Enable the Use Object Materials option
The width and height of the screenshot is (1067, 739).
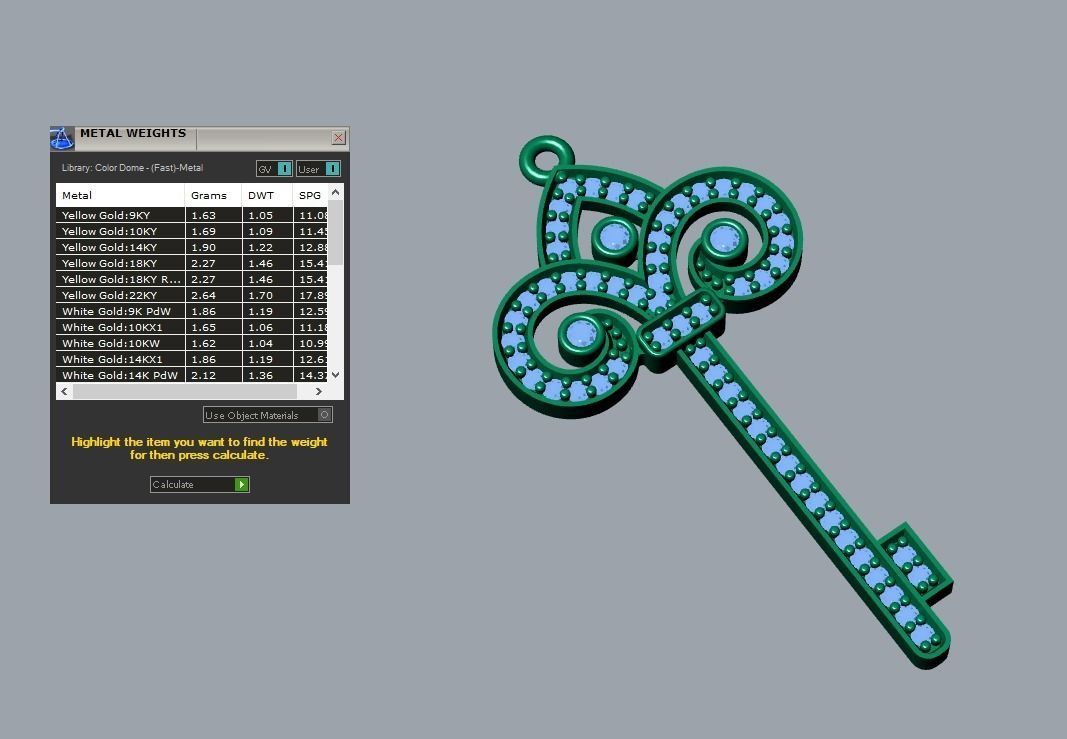click(x=267, y=415)
